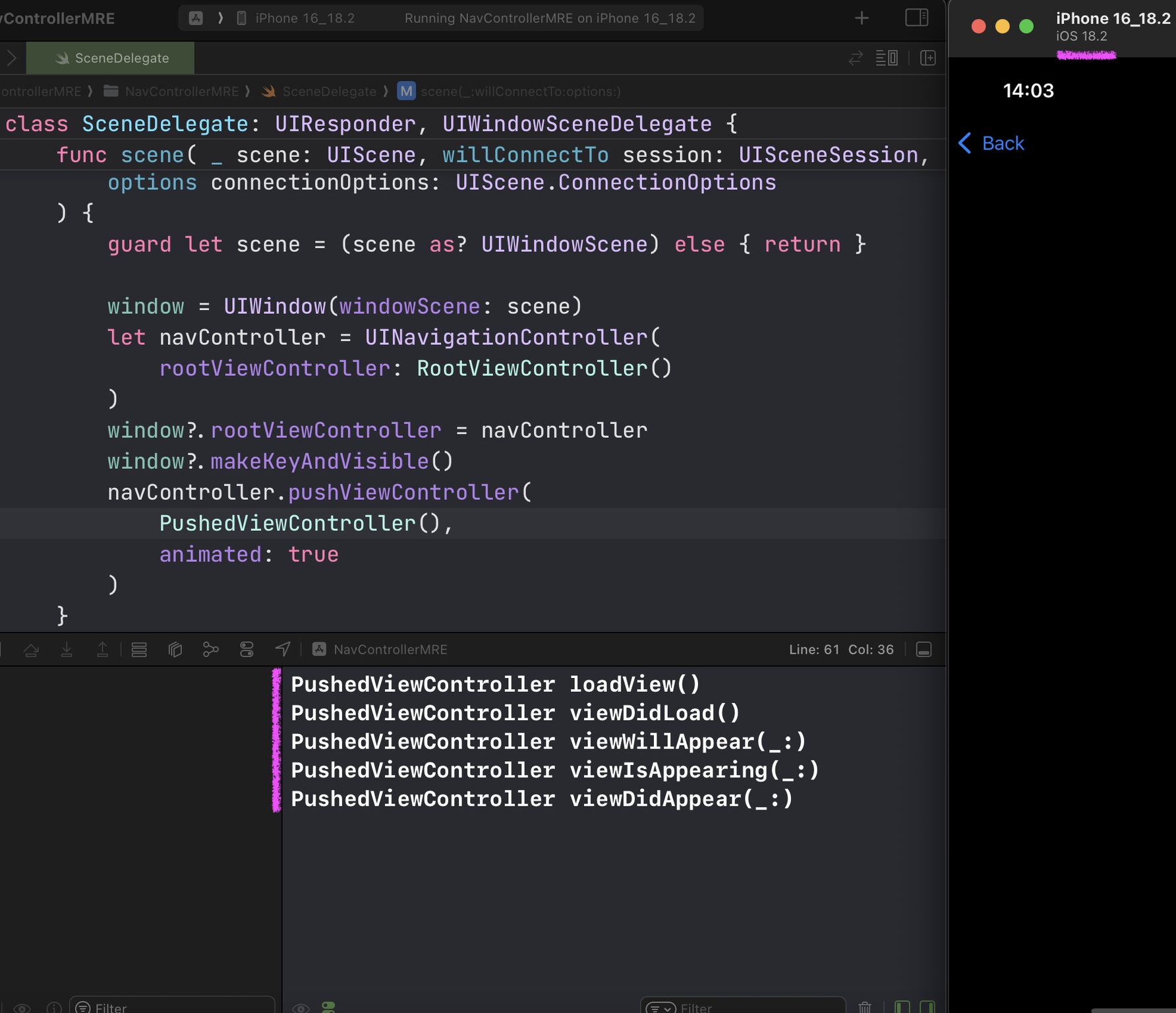Click Back in the iPhone simulator
Image resolution: width=1176 pixels, height=1013 pixels.
tap(991, 143)
